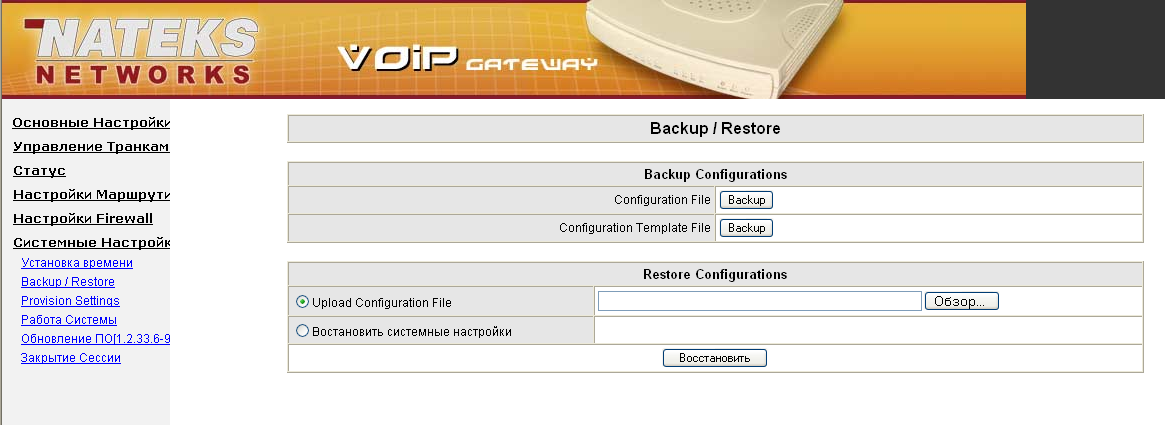Click the Nateks Networks logo
Image resolution: width=1165 pixels, height=425 pixels.
(x=142, y=52)
